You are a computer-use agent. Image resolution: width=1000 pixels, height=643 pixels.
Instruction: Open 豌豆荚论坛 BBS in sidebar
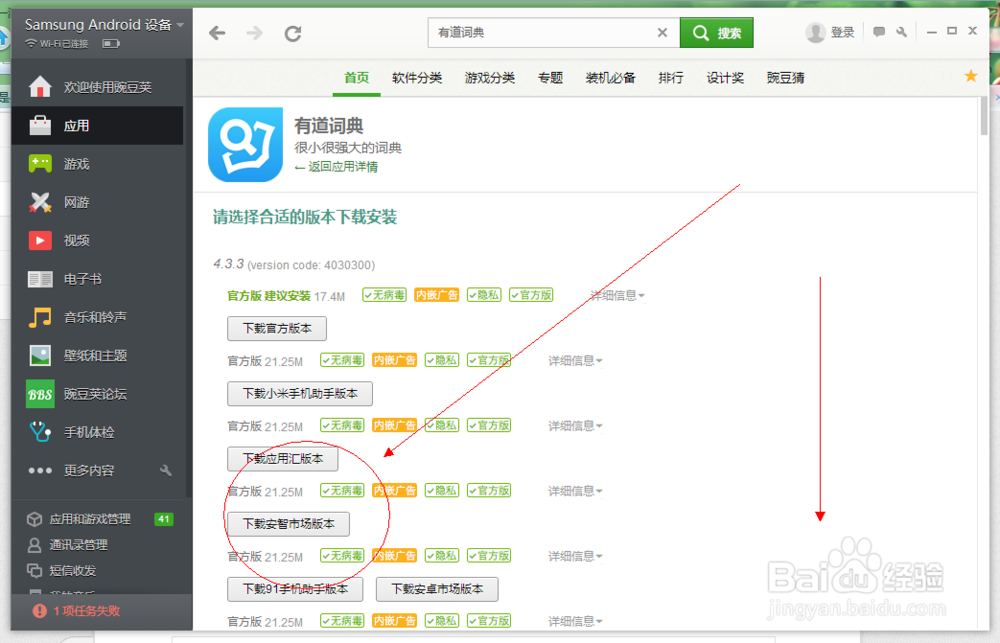click(x=97, y=394)
